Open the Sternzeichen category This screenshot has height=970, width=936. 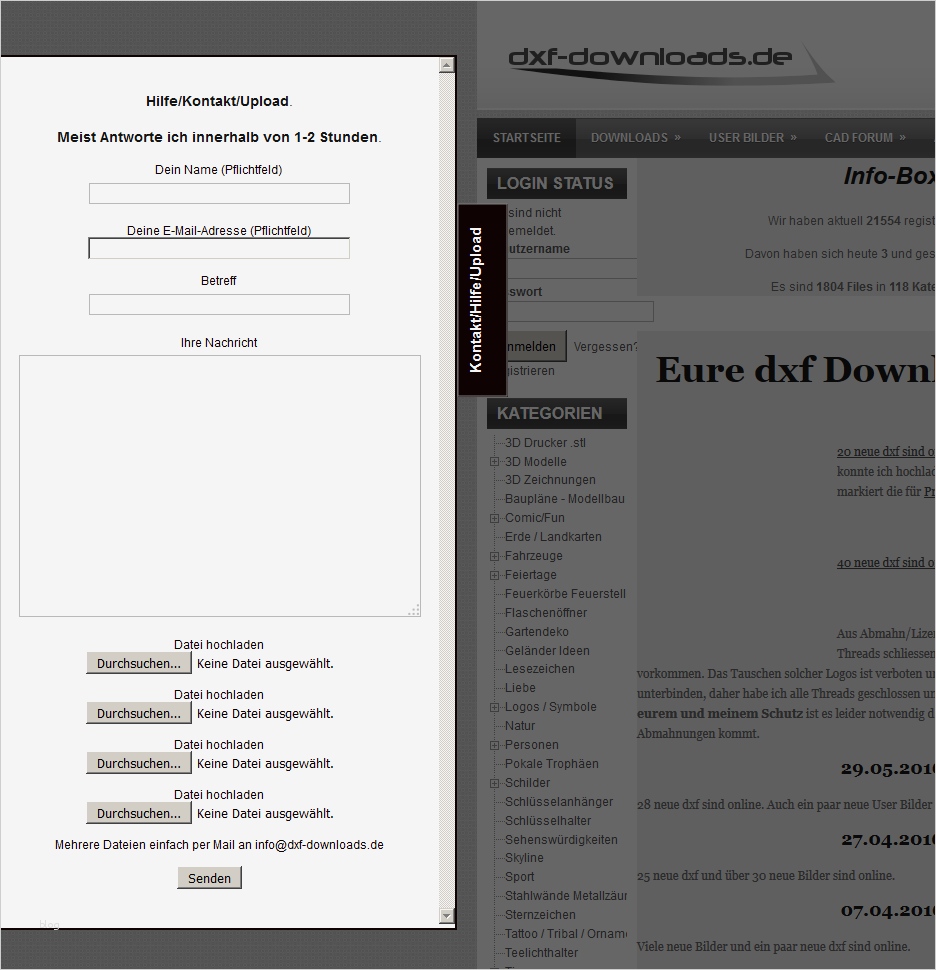click(x=540, y=914)
